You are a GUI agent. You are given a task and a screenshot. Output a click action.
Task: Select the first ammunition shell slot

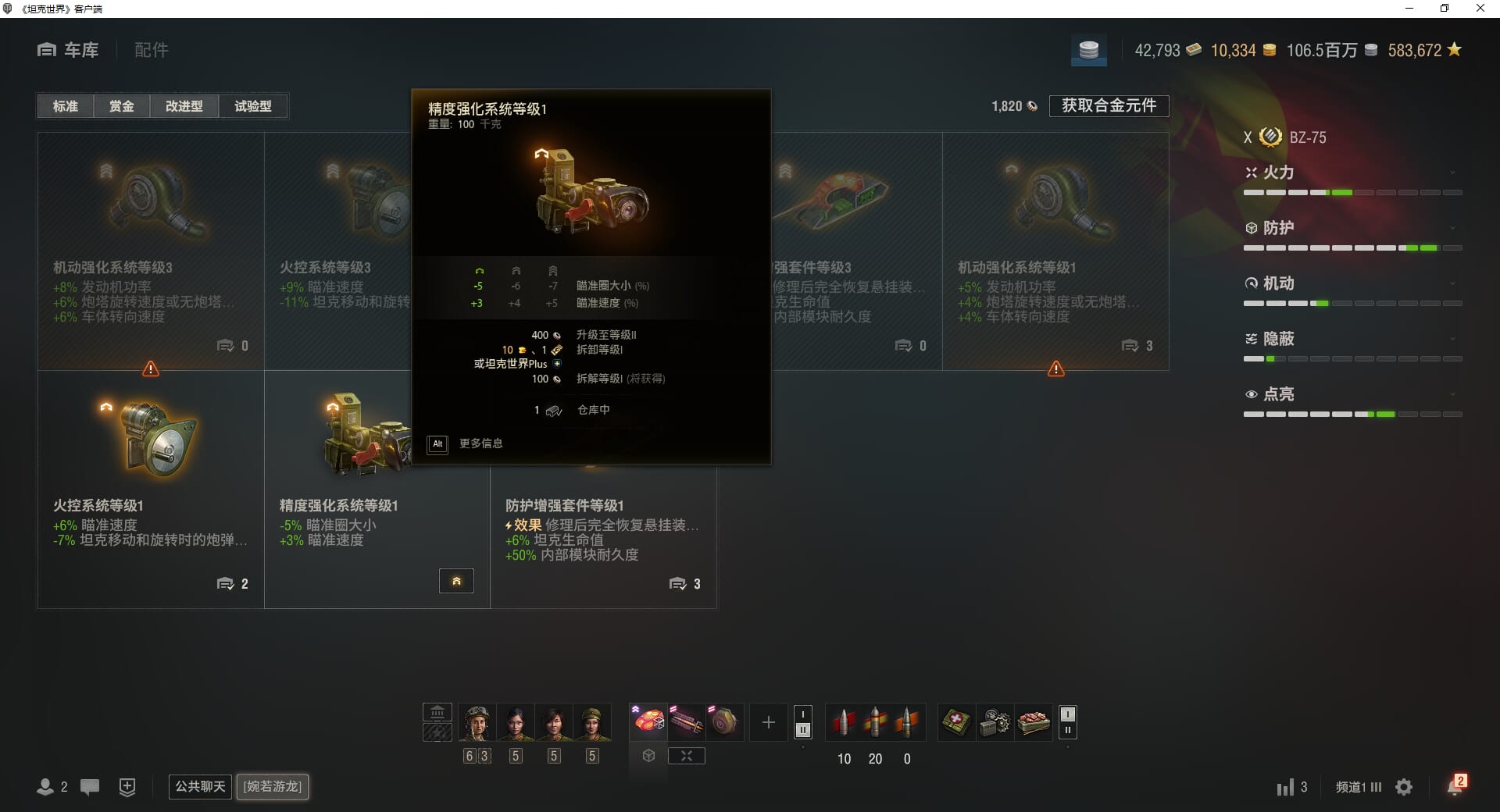pyautogui.click(x=844, y=722)
